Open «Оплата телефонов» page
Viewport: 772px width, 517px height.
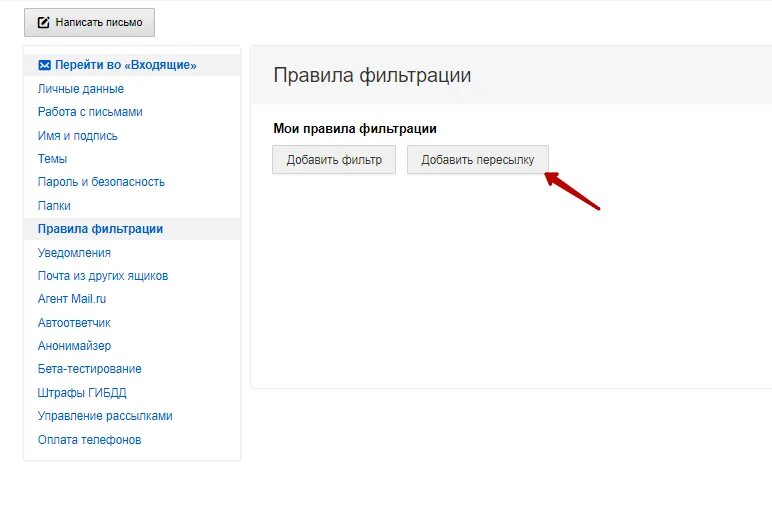pos(90,439)
